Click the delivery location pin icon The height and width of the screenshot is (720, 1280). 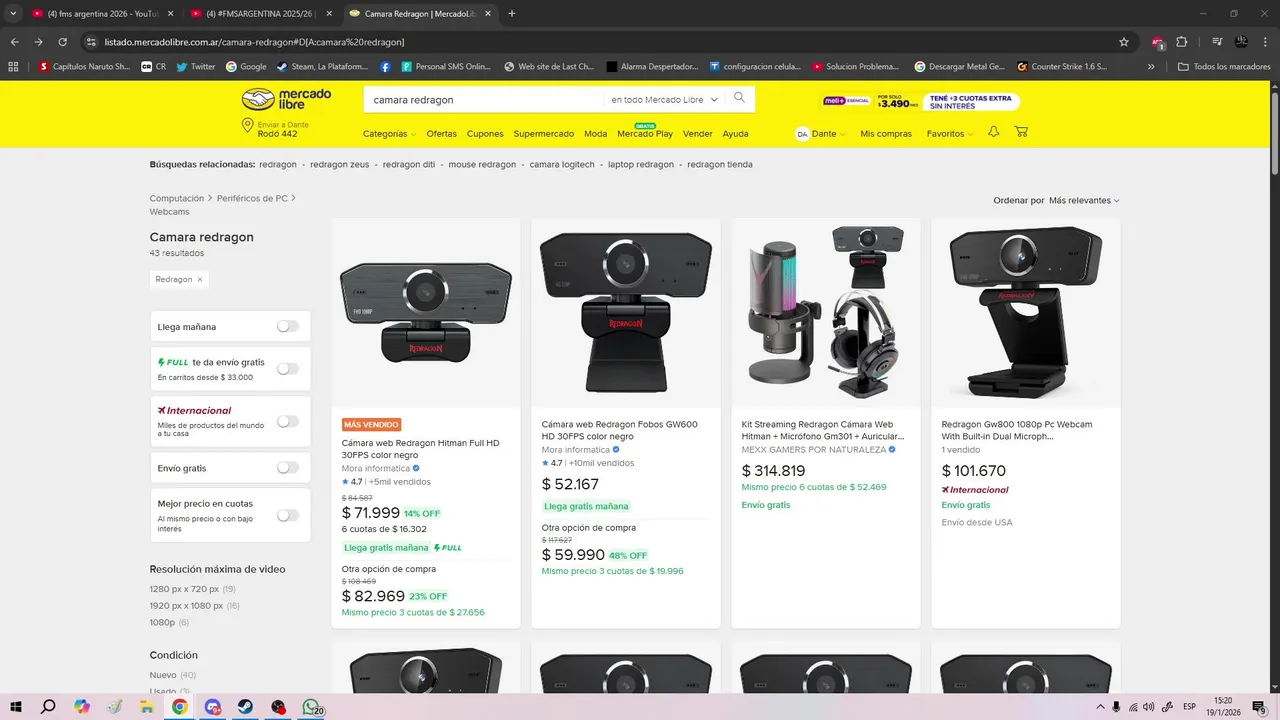[x=248, y=126]
